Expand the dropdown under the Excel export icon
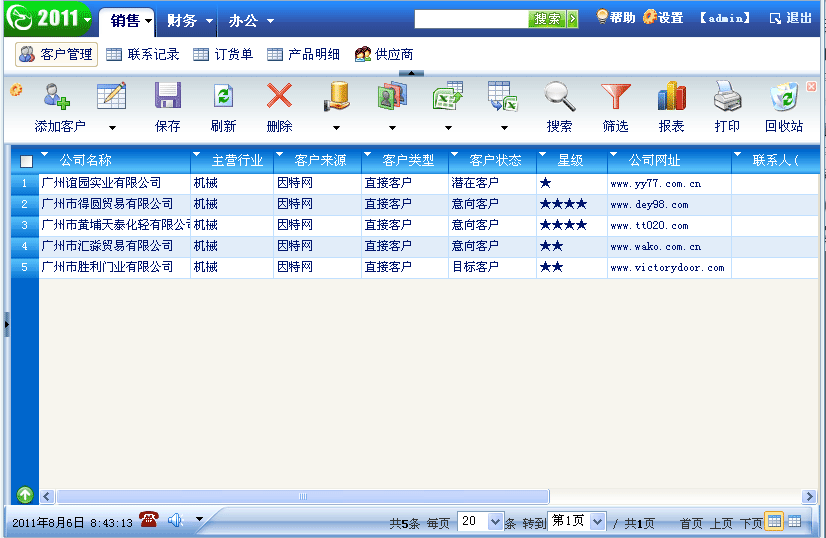Image resolution: width=826 pixels, height=538 pixels. pos(448,128)
